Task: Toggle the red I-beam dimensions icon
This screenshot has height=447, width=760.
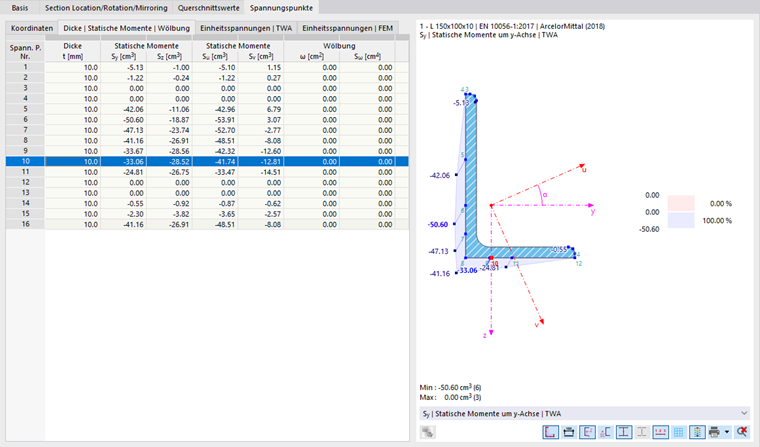Action: 624,431
